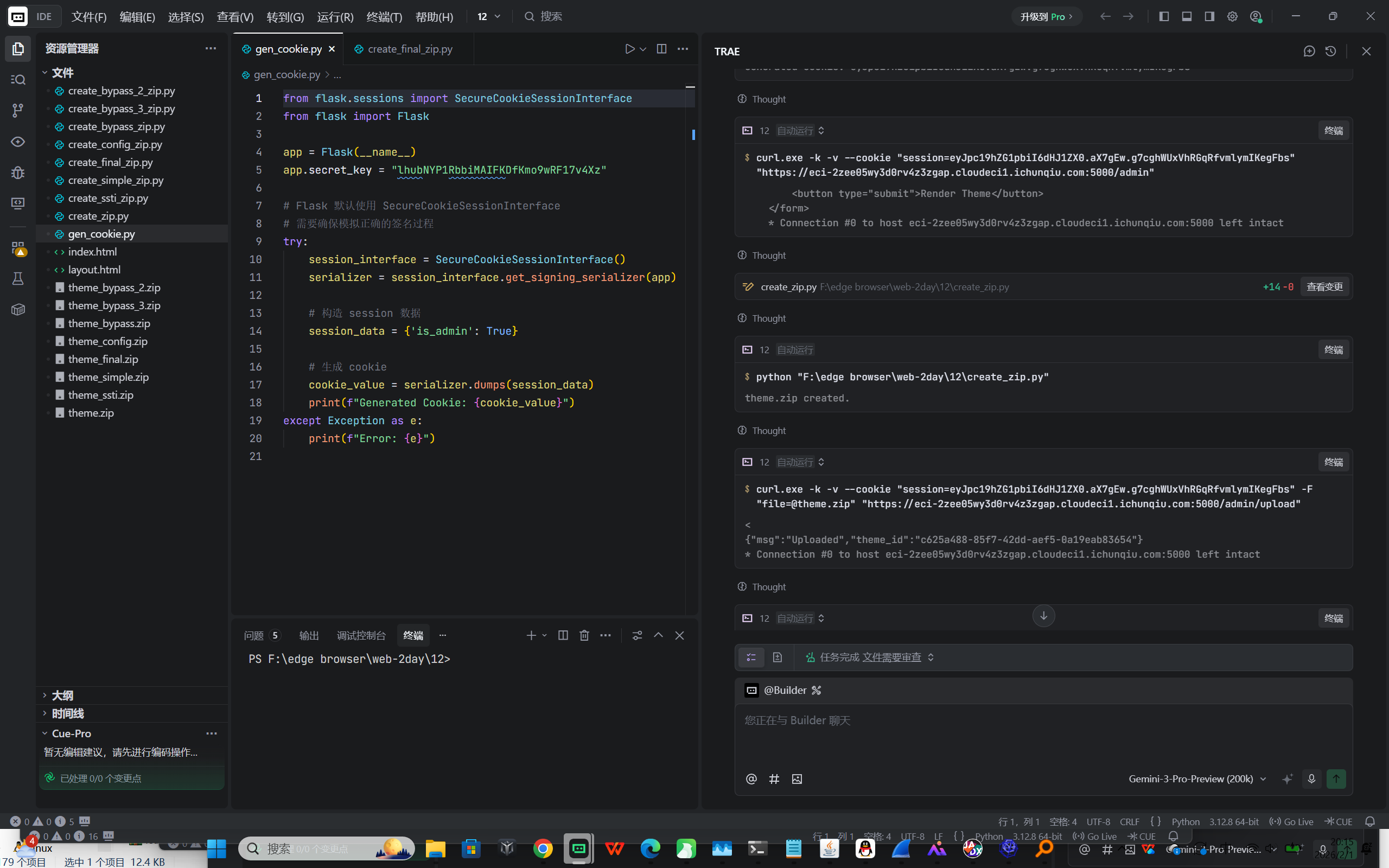Click the Run Python file play icon

pos(629,49)
